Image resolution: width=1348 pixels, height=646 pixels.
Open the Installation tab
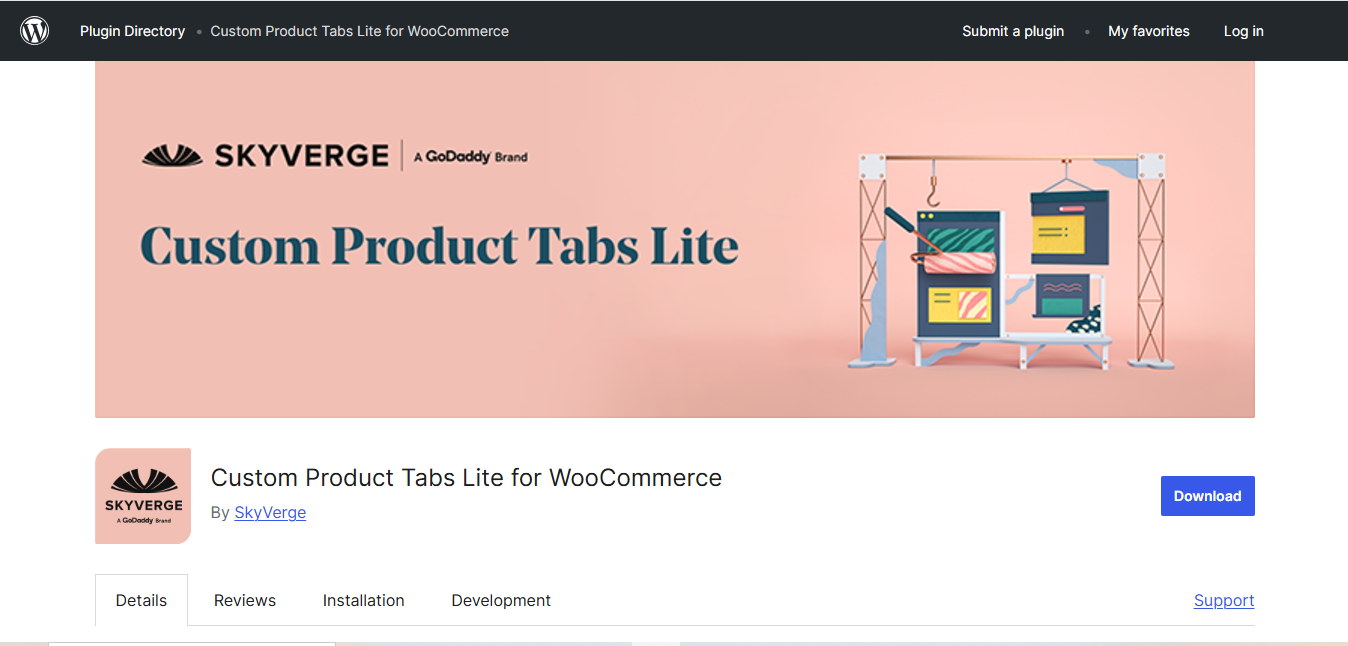click(364, 600)
